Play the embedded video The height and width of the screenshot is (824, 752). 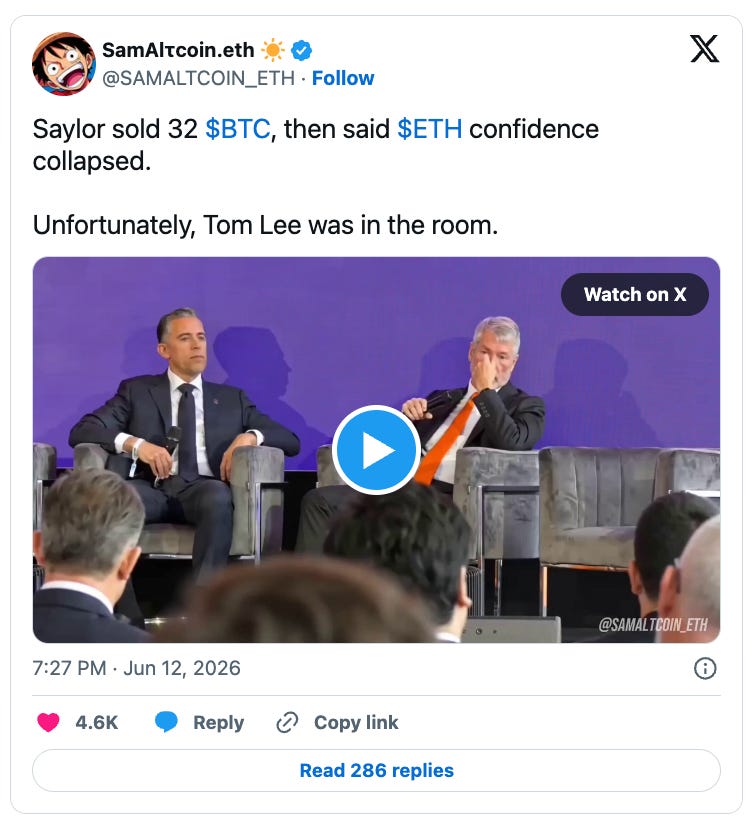pyautogui.click(x=376, y=450)
